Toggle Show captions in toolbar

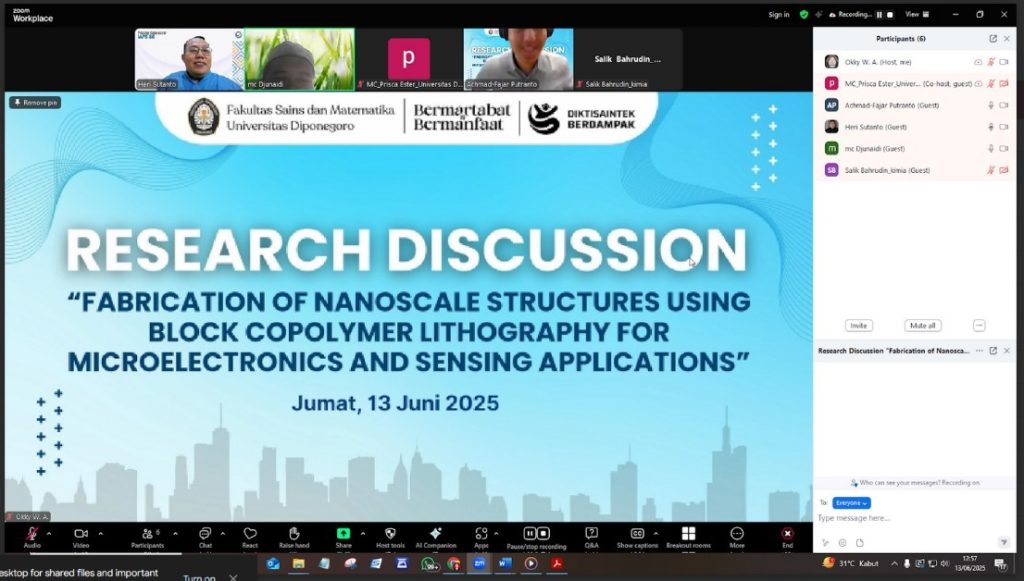click(x=637, y=535)
